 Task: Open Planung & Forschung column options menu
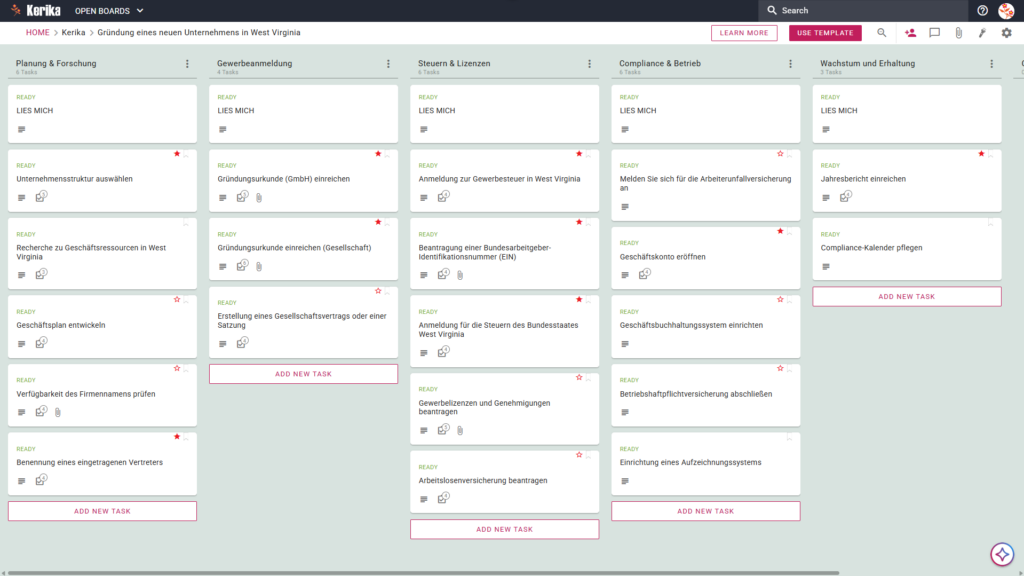(x=187, y=64)
